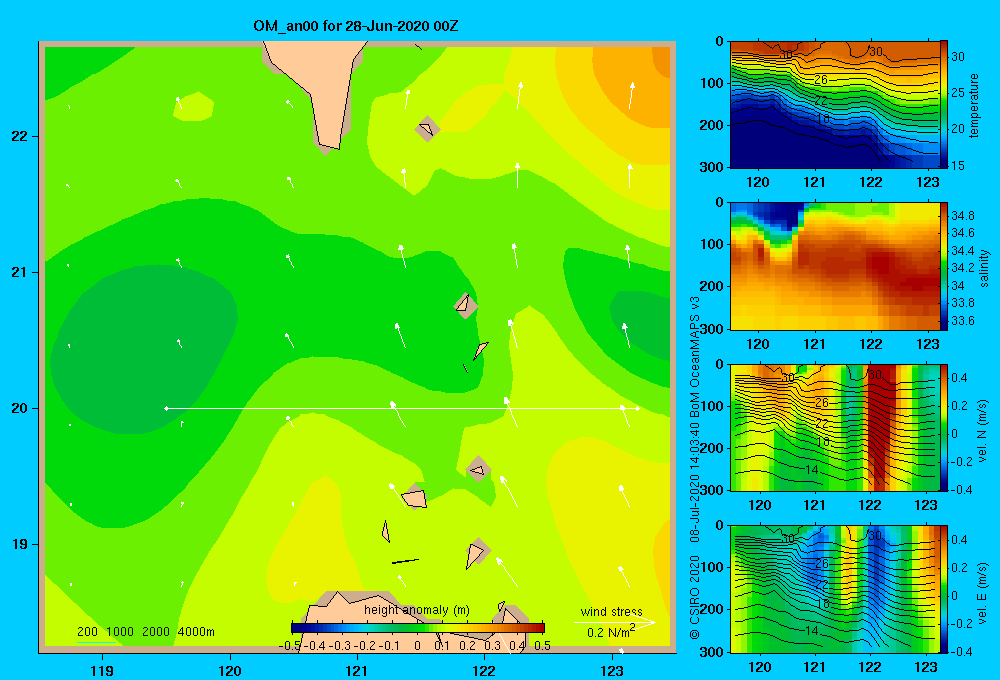This screenshot has height=680, width=1000.
Task: Click the vertical 'salinity' axis label
Action: (x=984, y=268)
